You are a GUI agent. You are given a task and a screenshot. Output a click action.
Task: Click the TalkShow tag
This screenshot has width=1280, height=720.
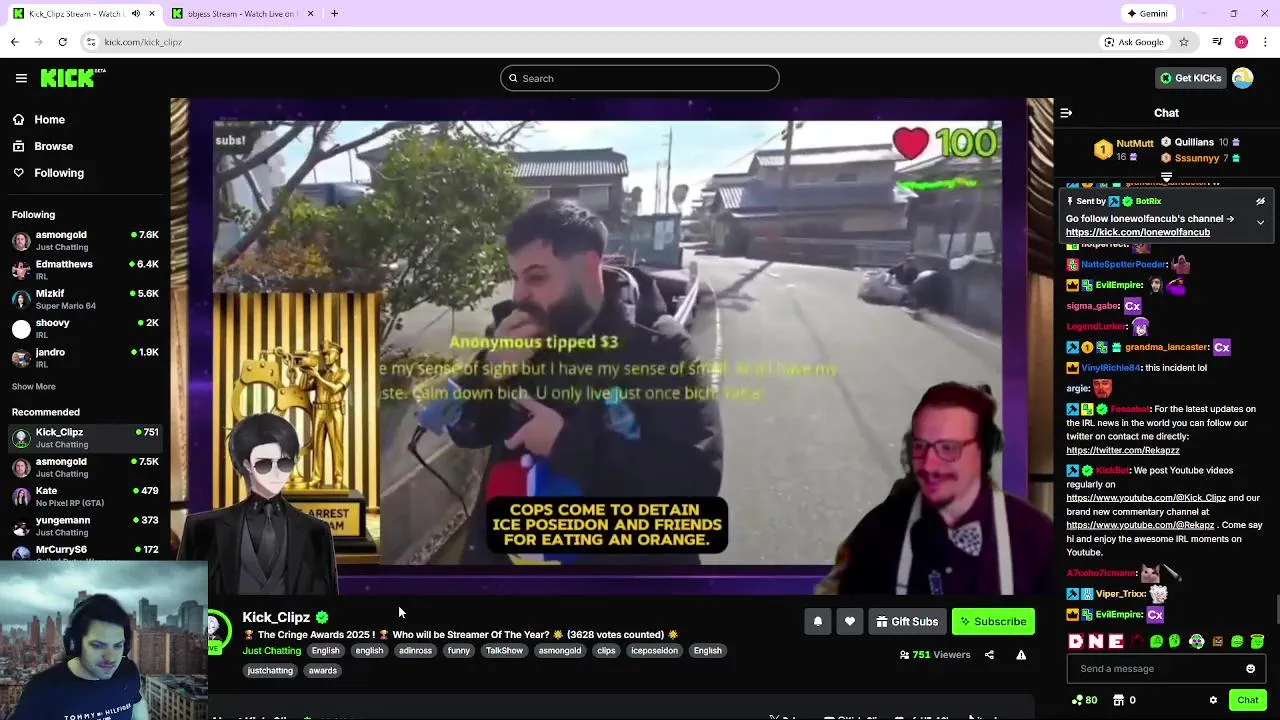tap(504, 651)
